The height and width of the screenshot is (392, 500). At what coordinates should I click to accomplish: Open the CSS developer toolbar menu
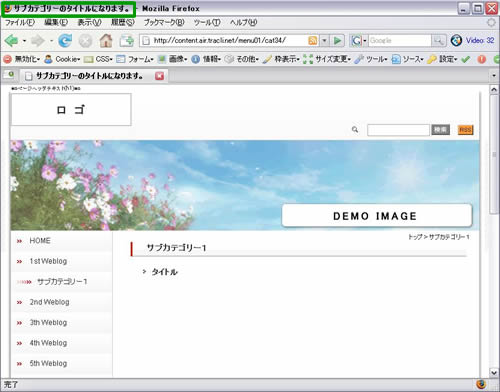click(98, 59)
